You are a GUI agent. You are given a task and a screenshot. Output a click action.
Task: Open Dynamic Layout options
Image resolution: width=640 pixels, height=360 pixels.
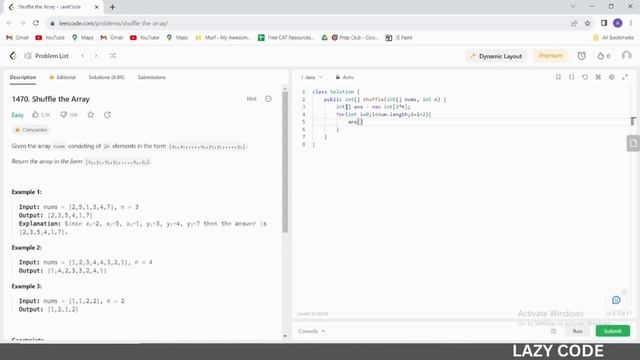(x=496, y=56)
